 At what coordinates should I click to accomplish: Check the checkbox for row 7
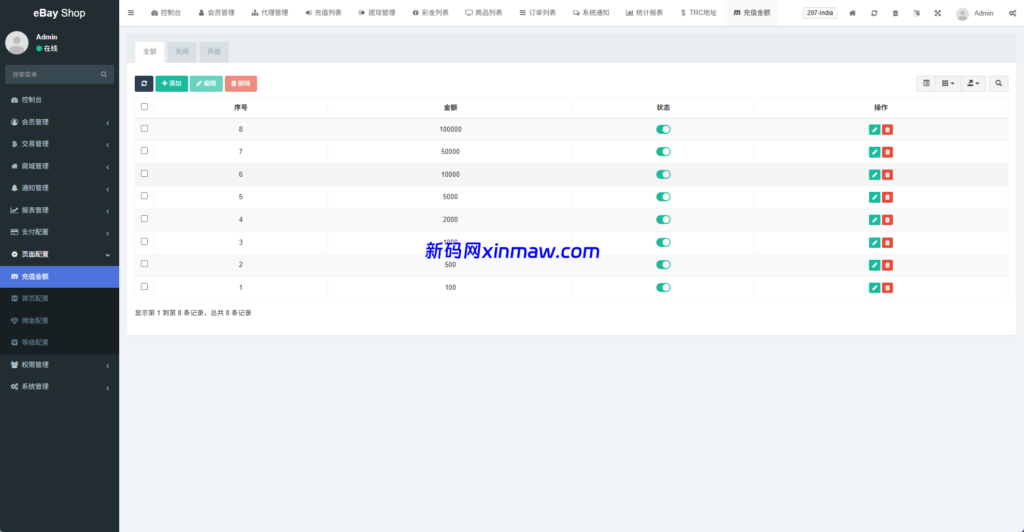[144, 151]
